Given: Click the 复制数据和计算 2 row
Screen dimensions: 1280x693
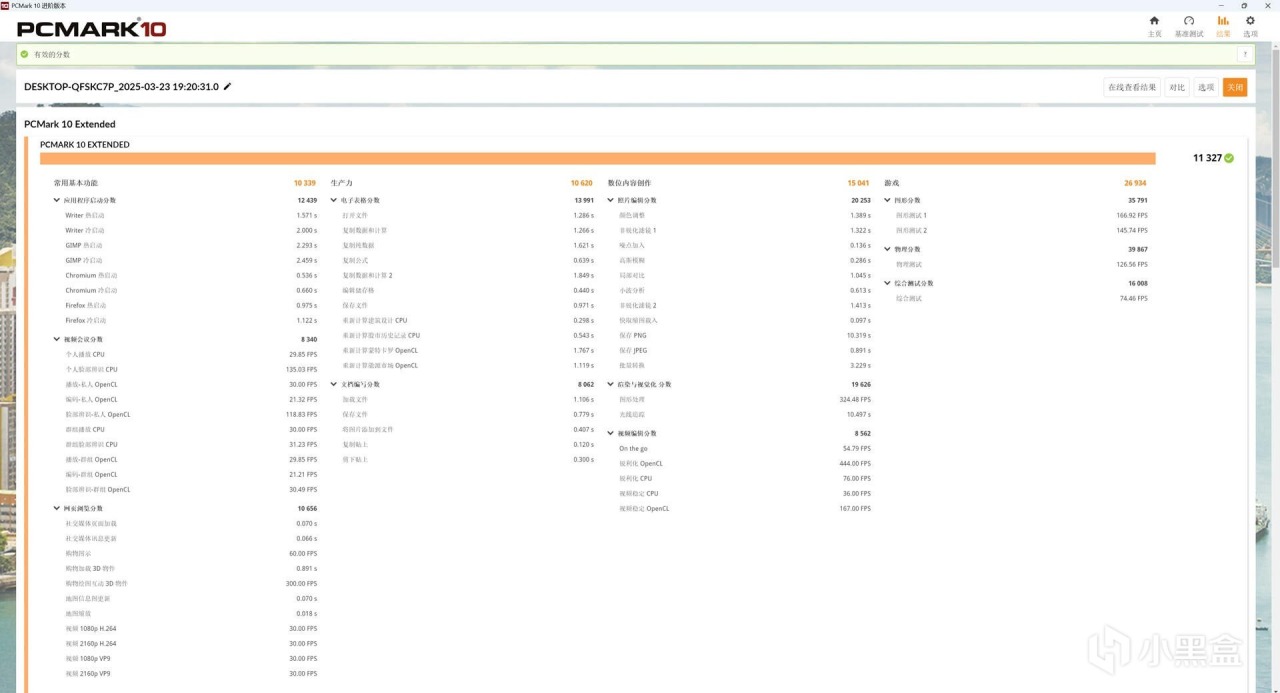Looking at the screenshot, I should pyautogui.click(x=468, y=275).
